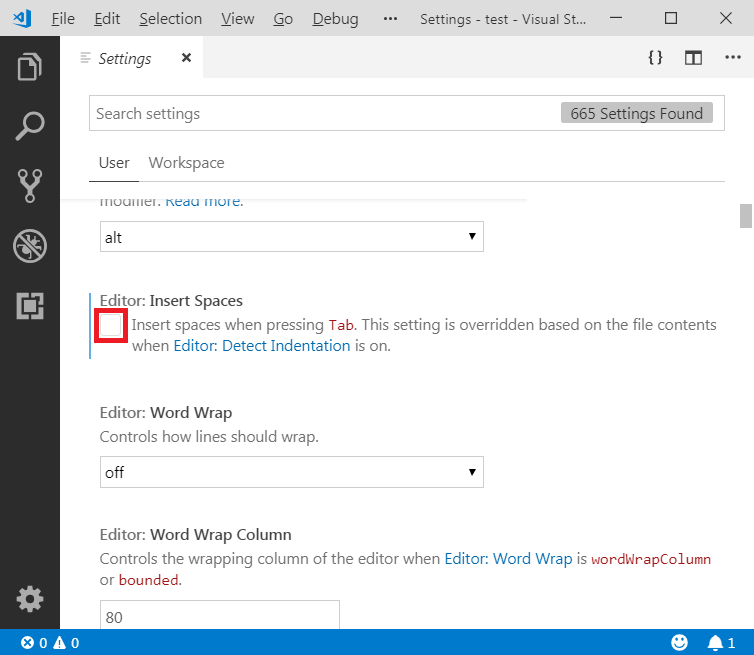Switch to the User settings tab

114,163
